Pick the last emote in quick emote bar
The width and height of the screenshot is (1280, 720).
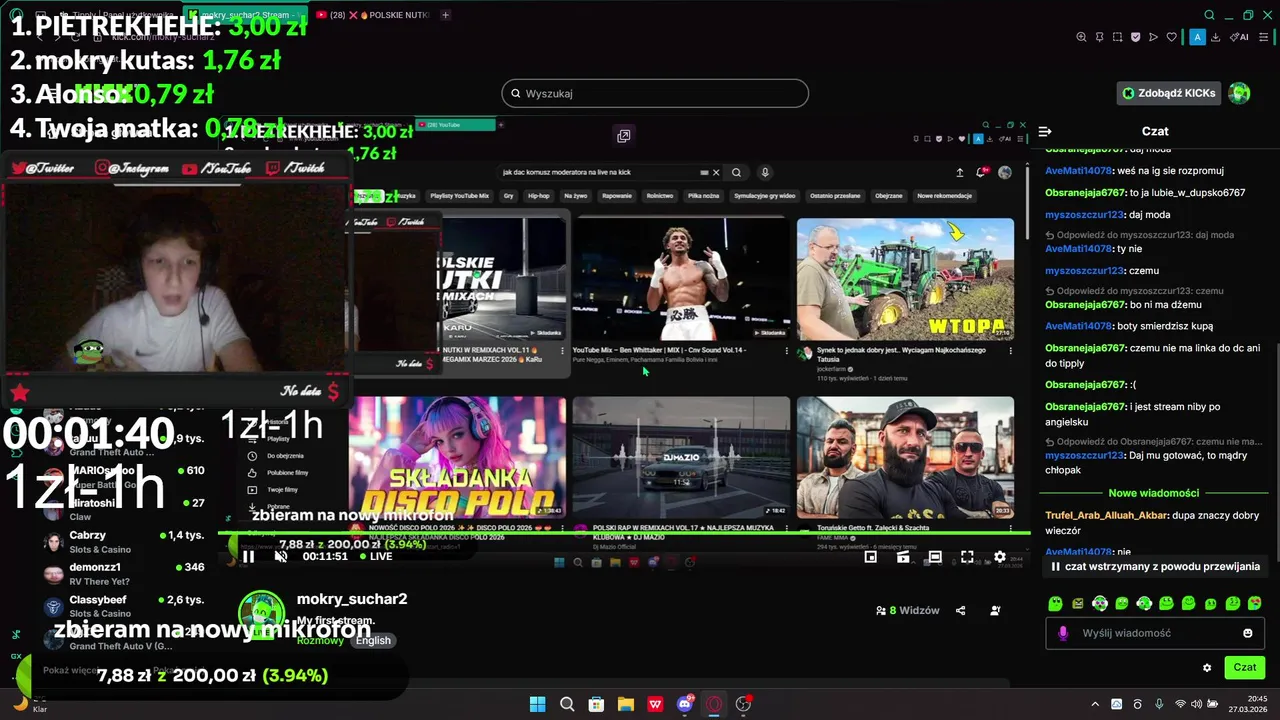tap(1255, 603)
